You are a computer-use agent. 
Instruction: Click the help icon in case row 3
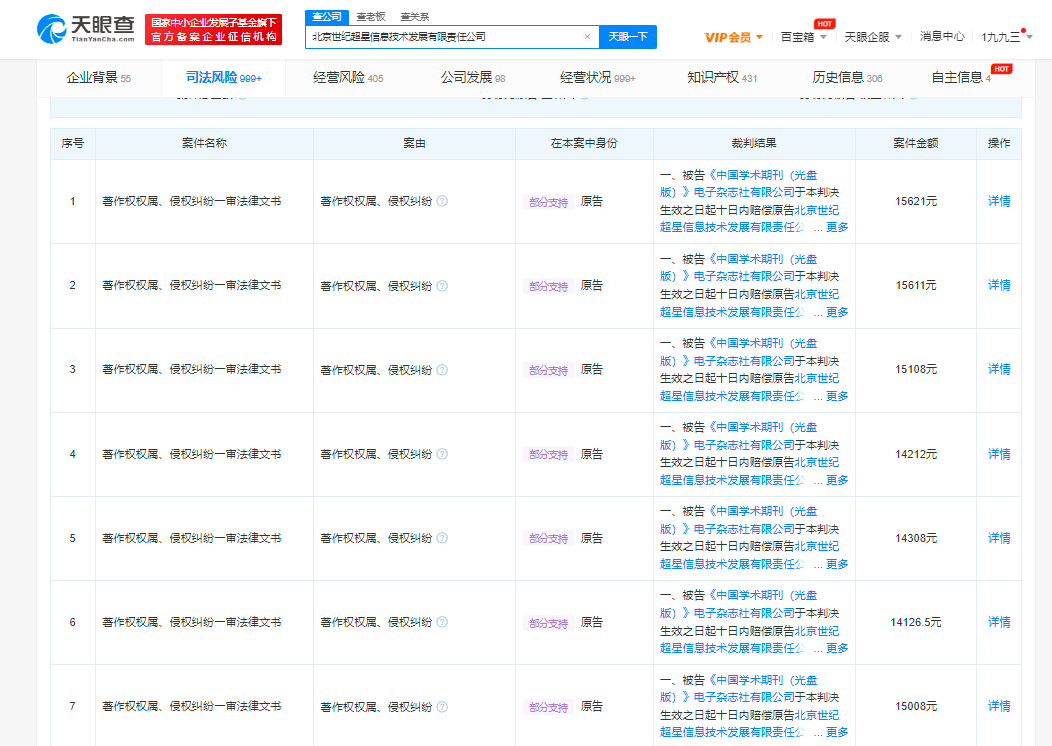tap(442, 370)
